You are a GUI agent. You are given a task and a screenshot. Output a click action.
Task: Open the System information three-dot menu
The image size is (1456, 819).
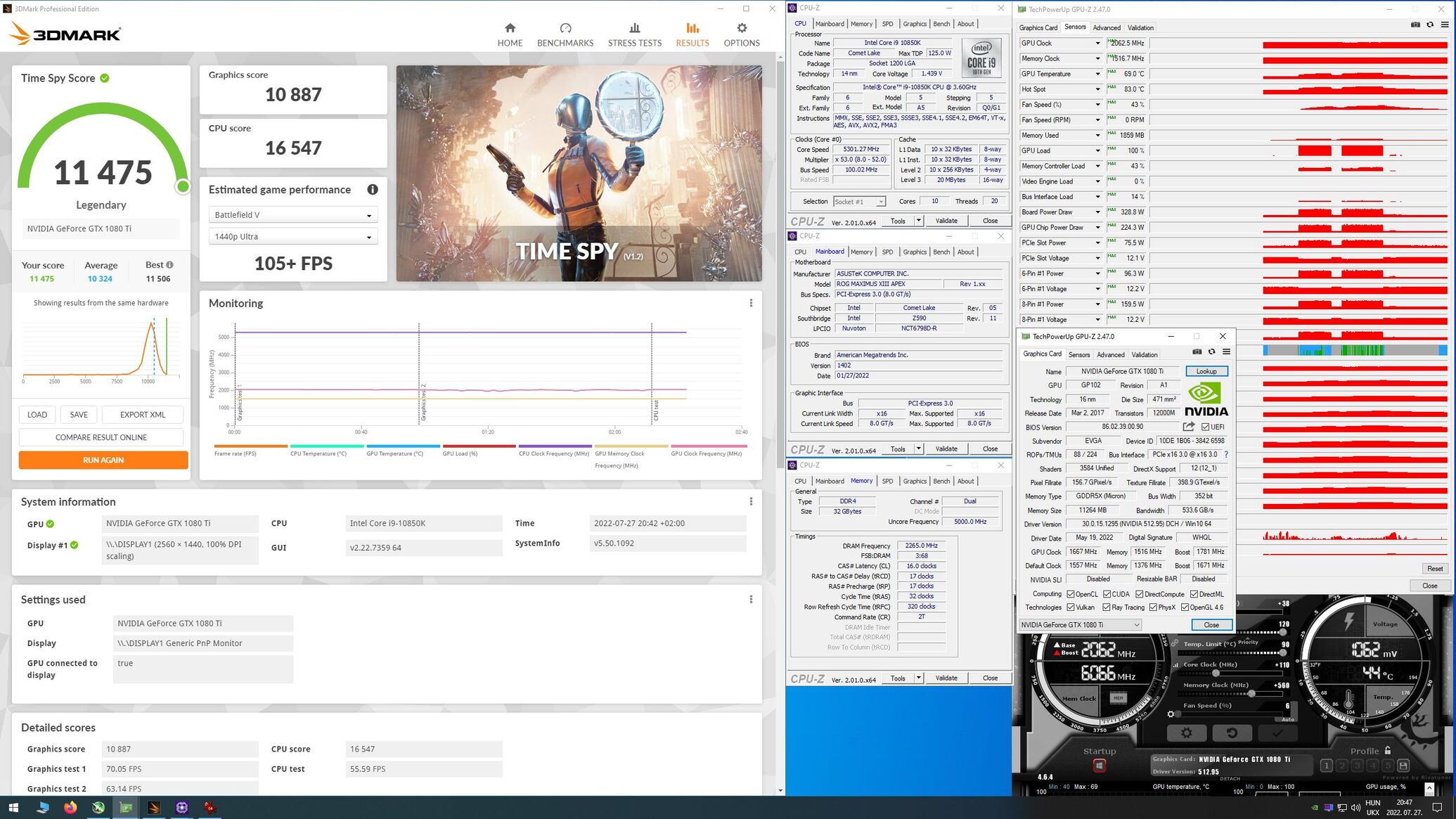pyautogui.click(x=751, y=501)
